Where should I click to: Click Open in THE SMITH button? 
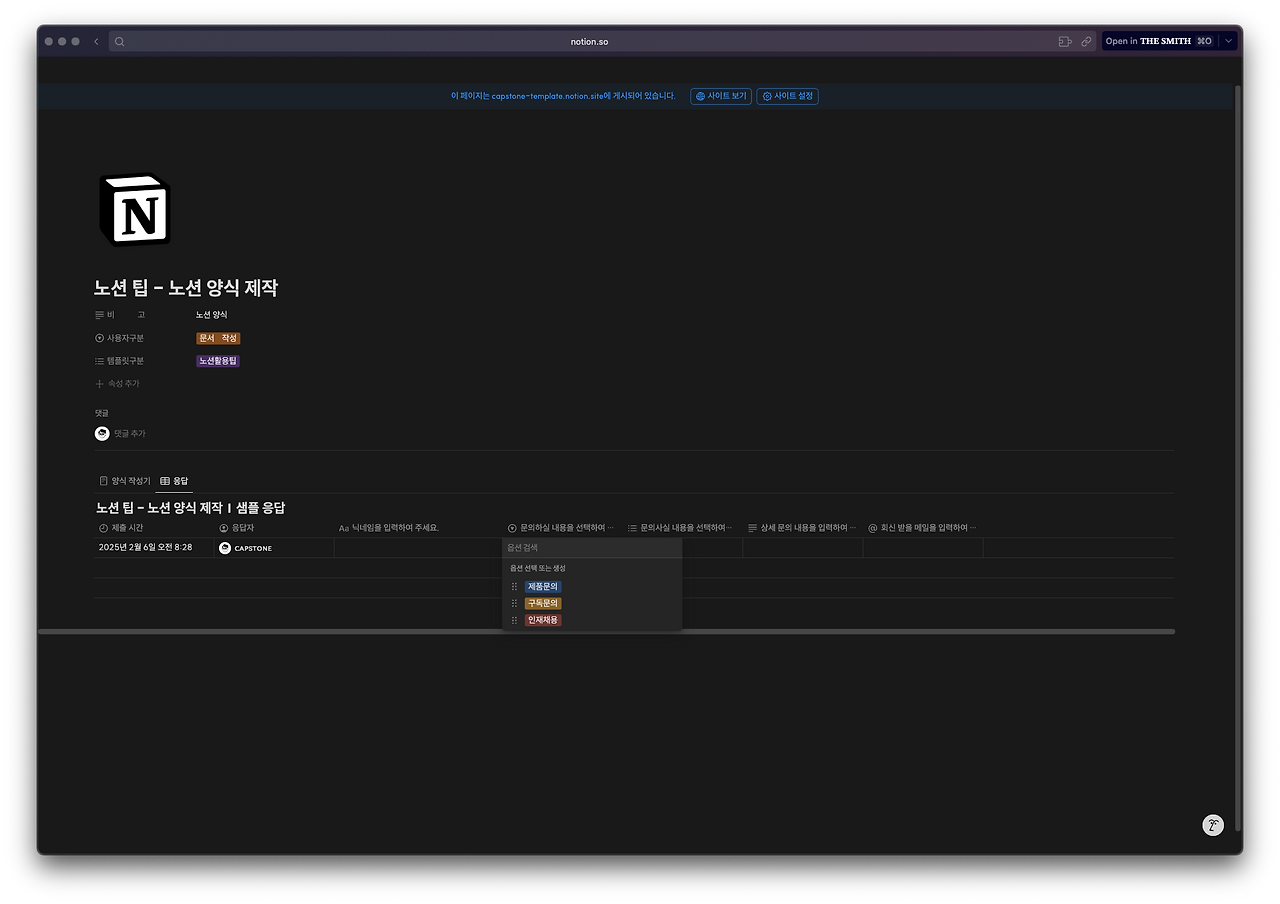(1160, 42)
